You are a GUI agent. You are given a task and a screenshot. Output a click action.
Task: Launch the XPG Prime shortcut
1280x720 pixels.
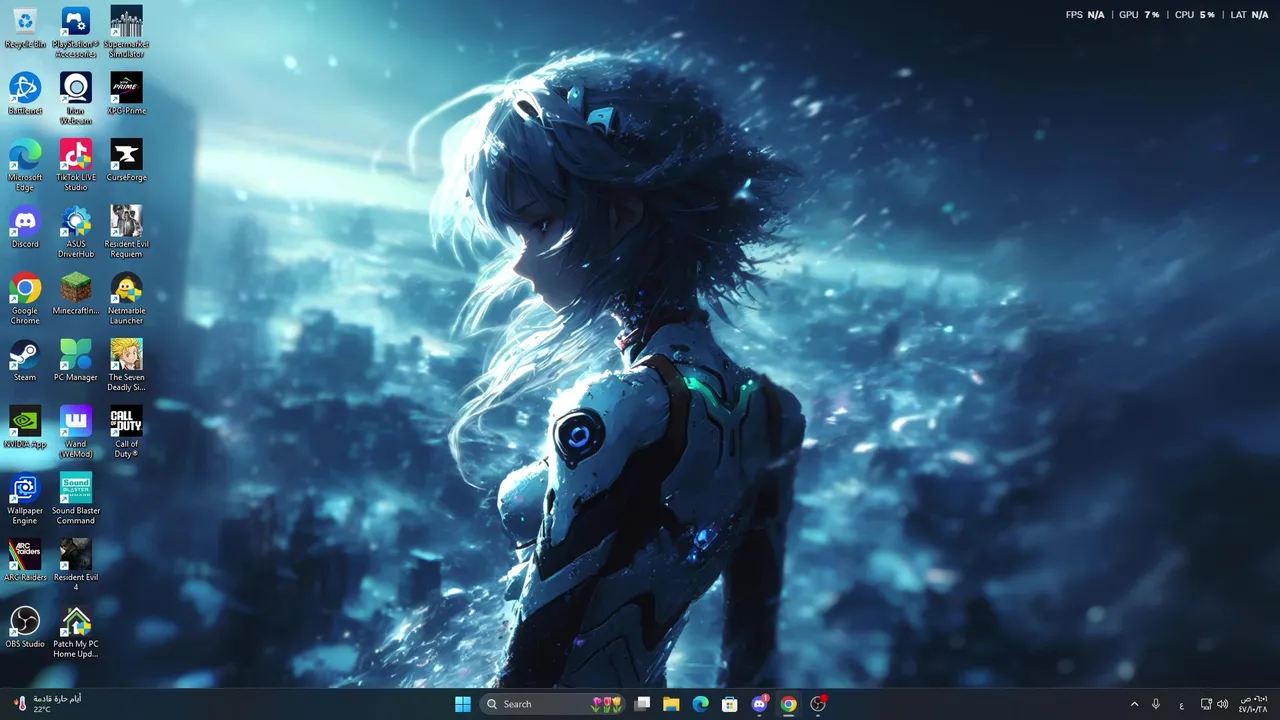point(126,94)
